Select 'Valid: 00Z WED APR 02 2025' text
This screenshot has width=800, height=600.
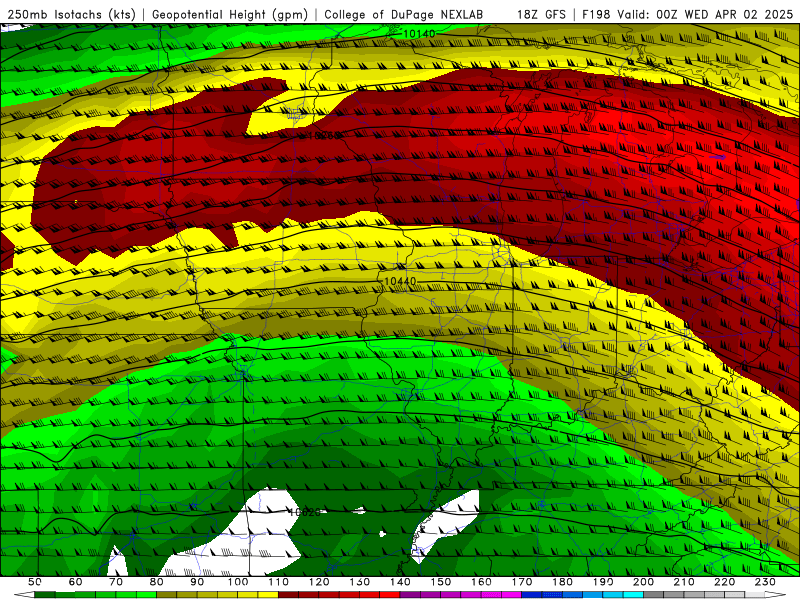click(x=705, y=14)
